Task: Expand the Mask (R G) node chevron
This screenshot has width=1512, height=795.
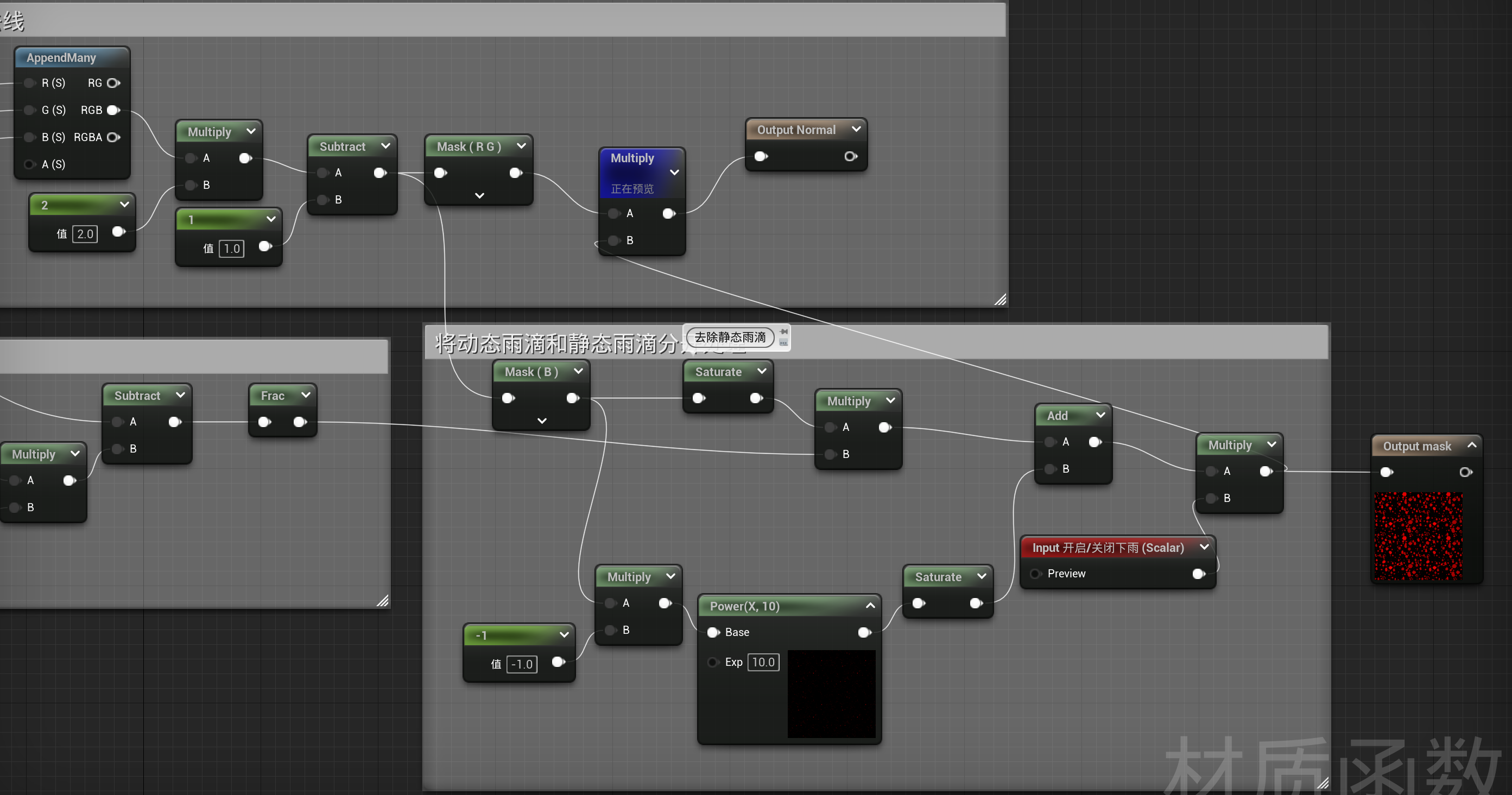Action: click(479, 195)
